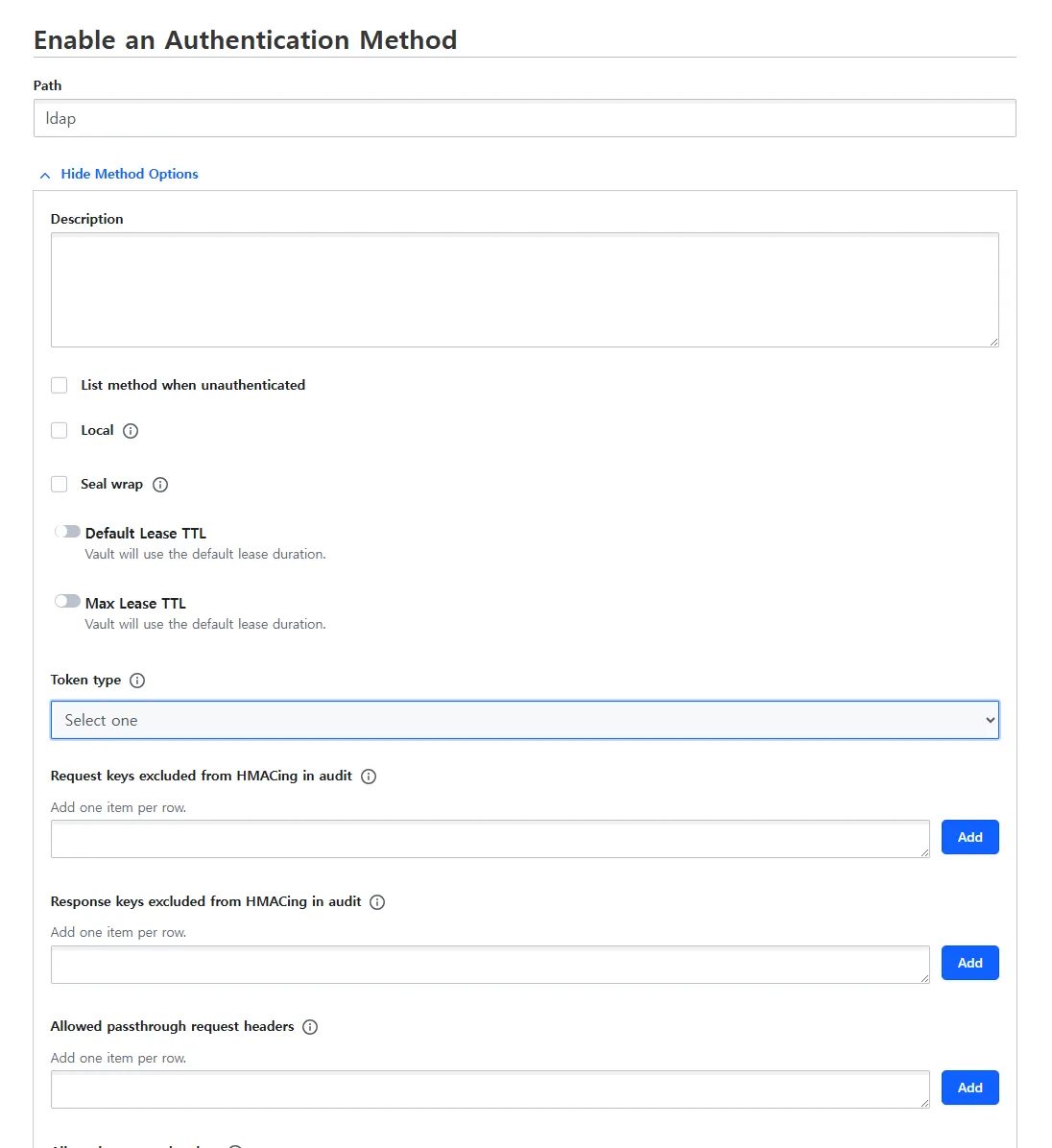Tick the Seal wrap checkbox
Screen dimensions: 1052x1148
(60, 484)
